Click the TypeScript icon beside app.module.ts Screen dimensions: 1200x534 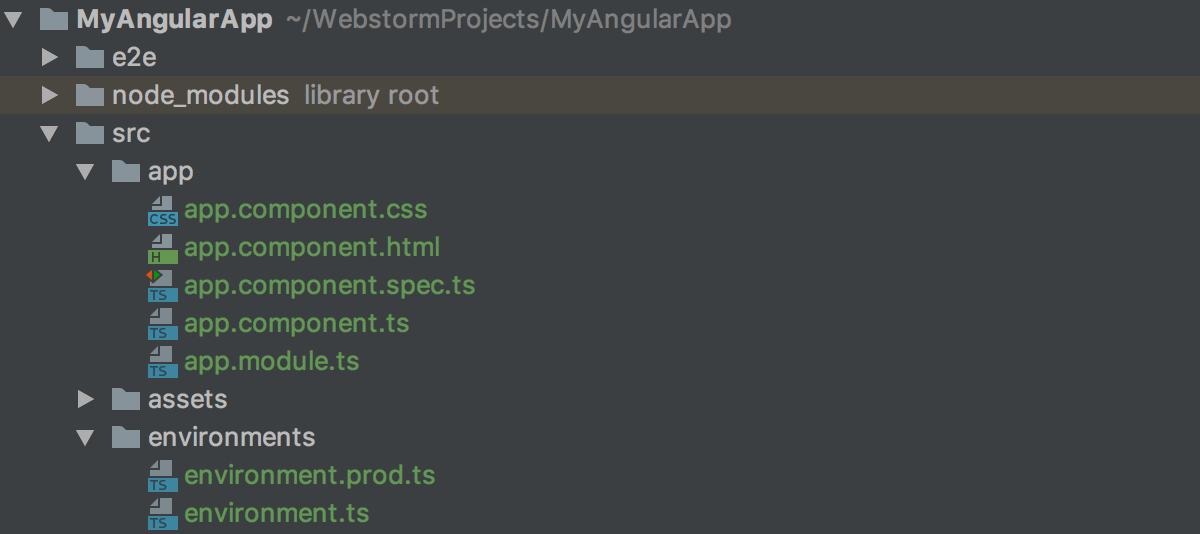[x=162, y=362]
